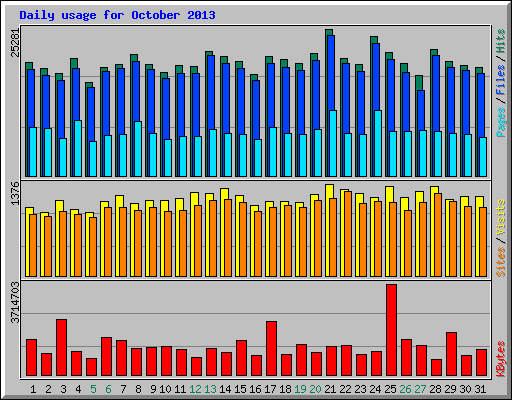Image resolution: width=512 pixels, height=400 pixels.
Task: Click the Sites legend label
Action: [x=500, y=262]
